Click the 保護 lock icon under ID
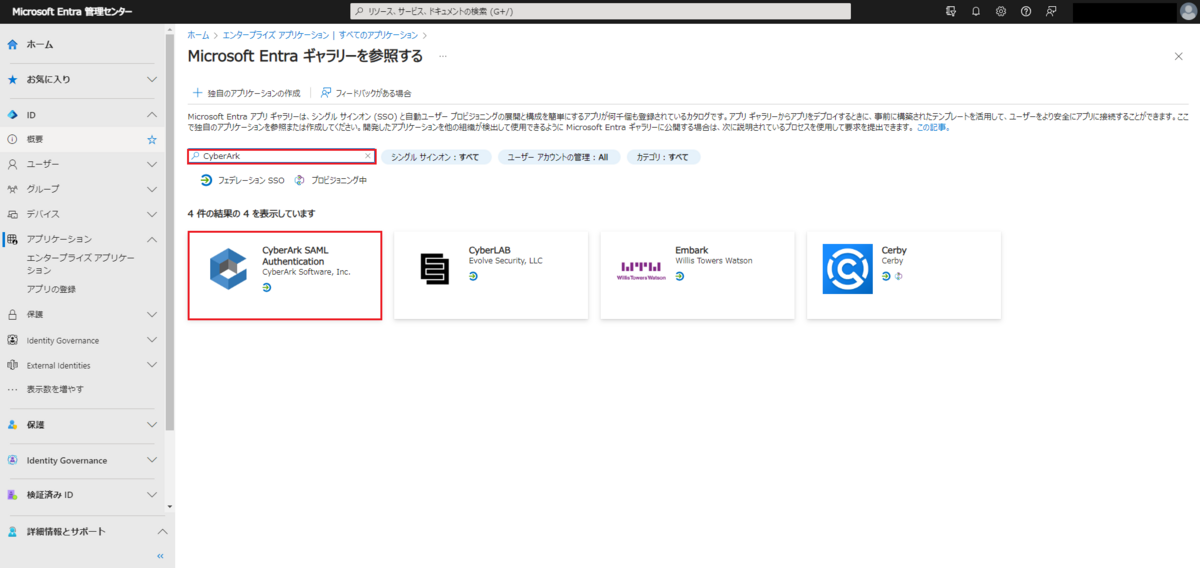The height and width of the screenshot is (568, 1200). click(12, 314)
